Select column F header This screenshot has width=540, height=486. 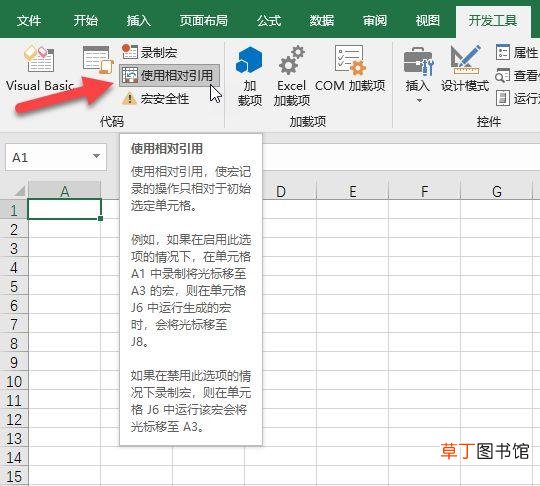coord(424,191)
